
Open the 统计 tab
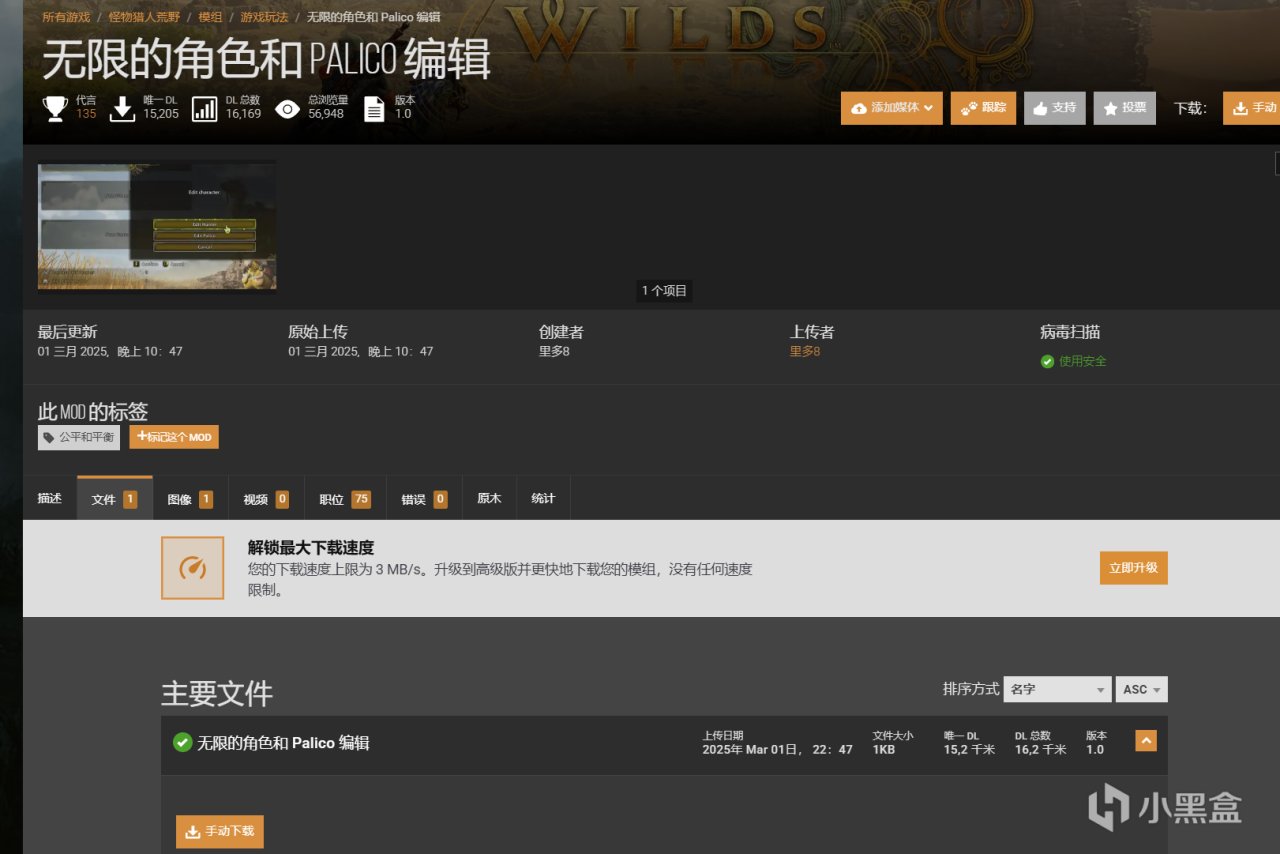543,498
